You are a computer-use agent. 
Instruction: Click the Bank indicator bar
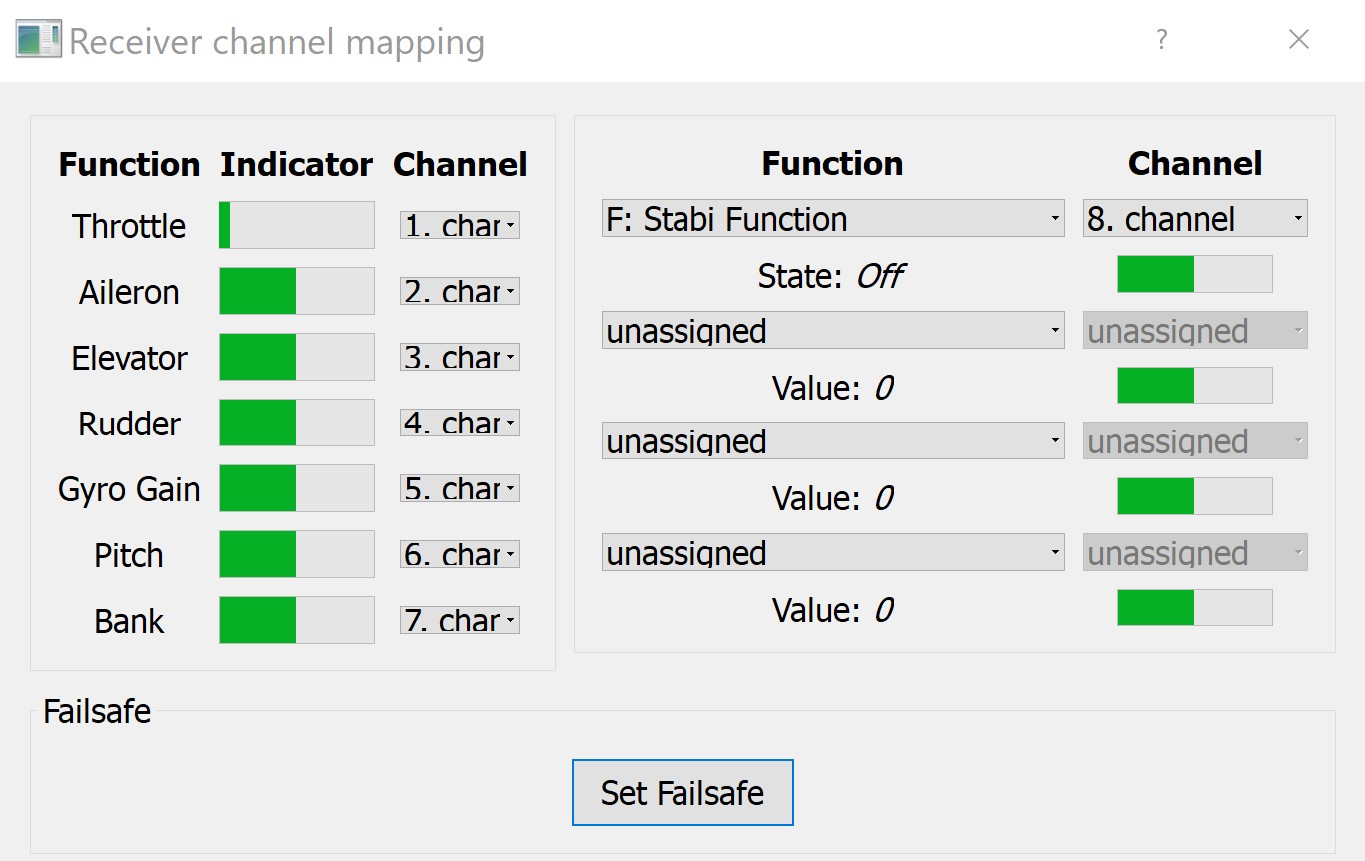point(296,620)
